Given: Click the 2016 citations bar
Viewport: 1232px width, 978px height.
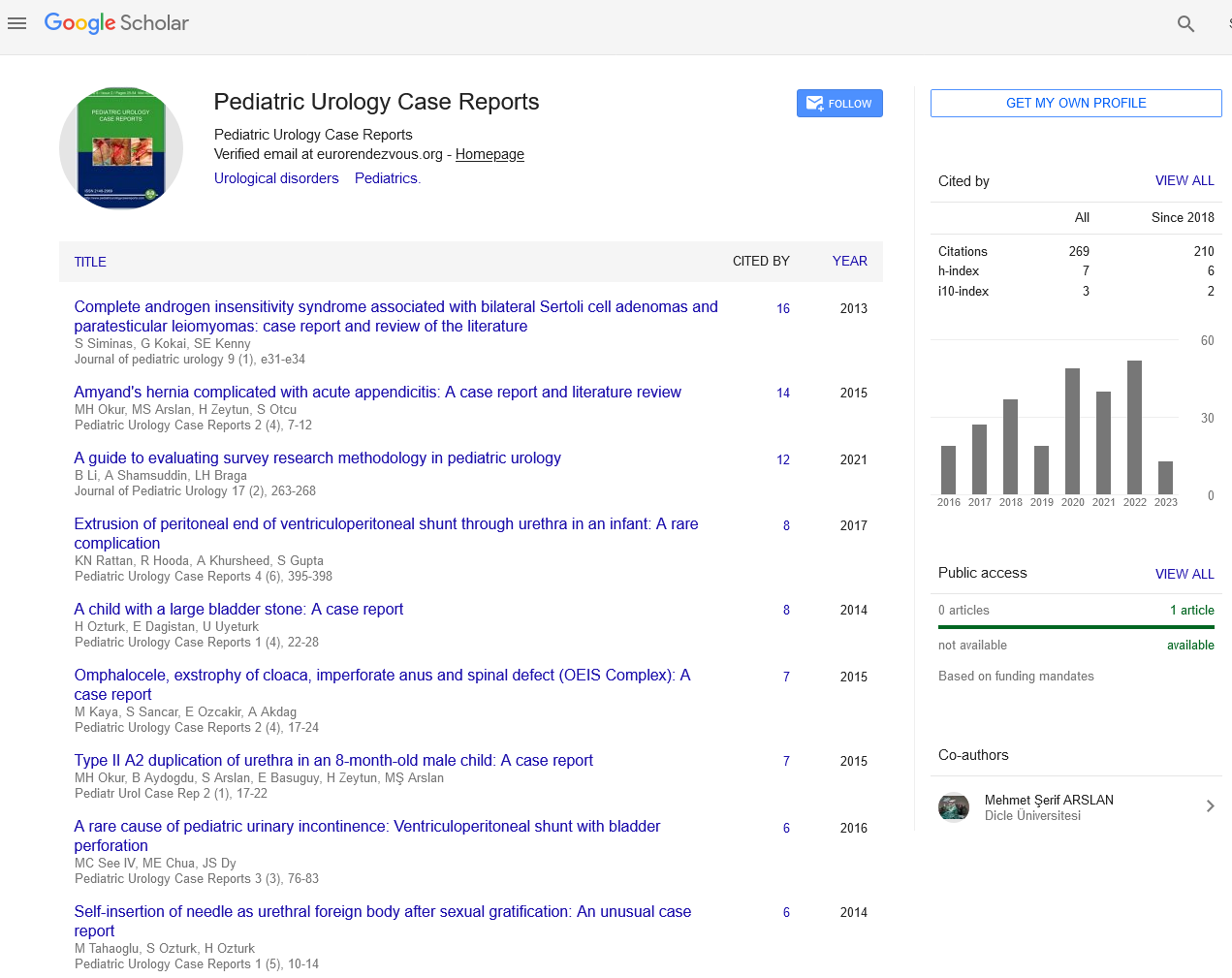Looking at the screenshot, I should click(x=949, y=470).
